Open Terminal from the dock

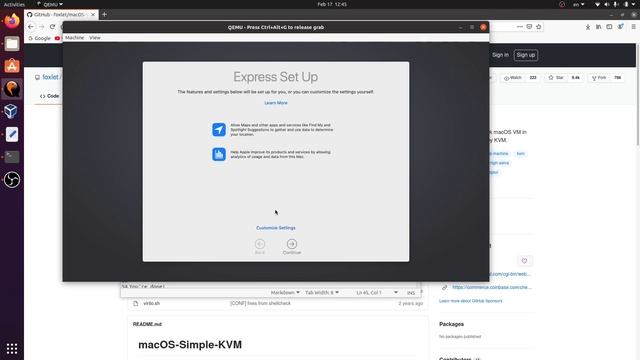coord(12,157)
